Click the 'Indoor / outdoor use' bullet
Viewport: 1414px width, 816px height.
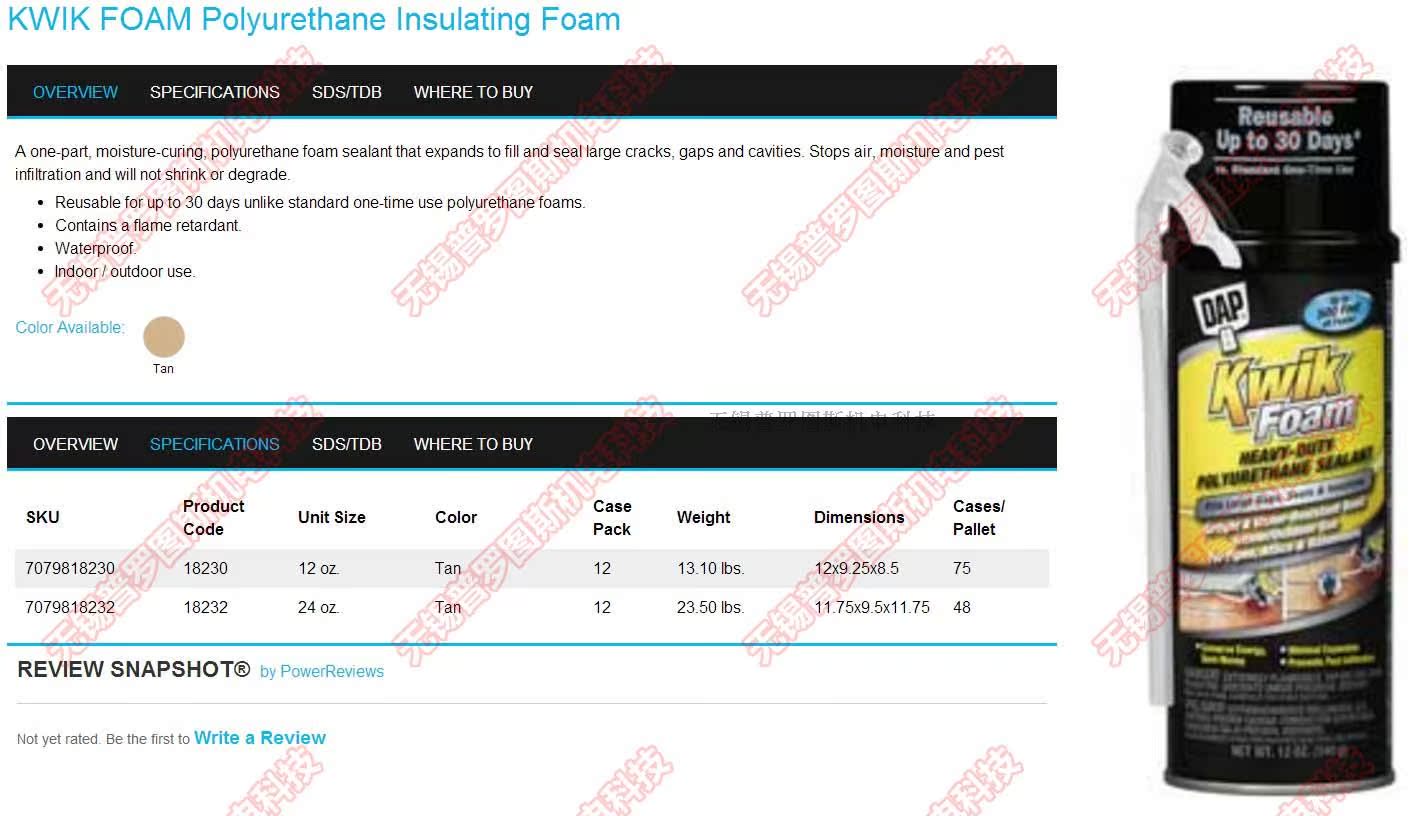pyautogui.click(x=125, y=271)
